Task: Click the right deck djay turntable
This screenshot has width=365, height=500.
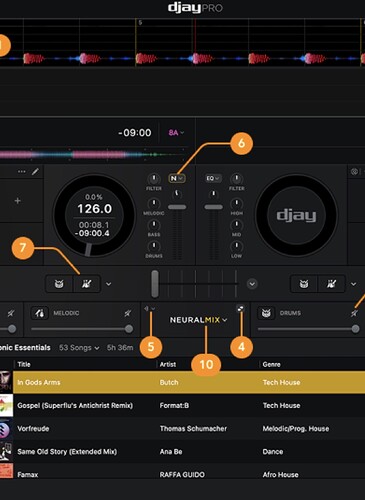Action: pyautogui.click(x=296, y=215)
